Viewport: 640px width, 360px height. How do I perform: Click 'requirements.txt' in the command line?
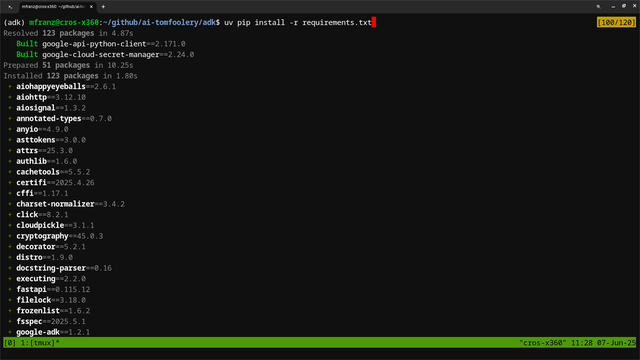coord(337,22)
